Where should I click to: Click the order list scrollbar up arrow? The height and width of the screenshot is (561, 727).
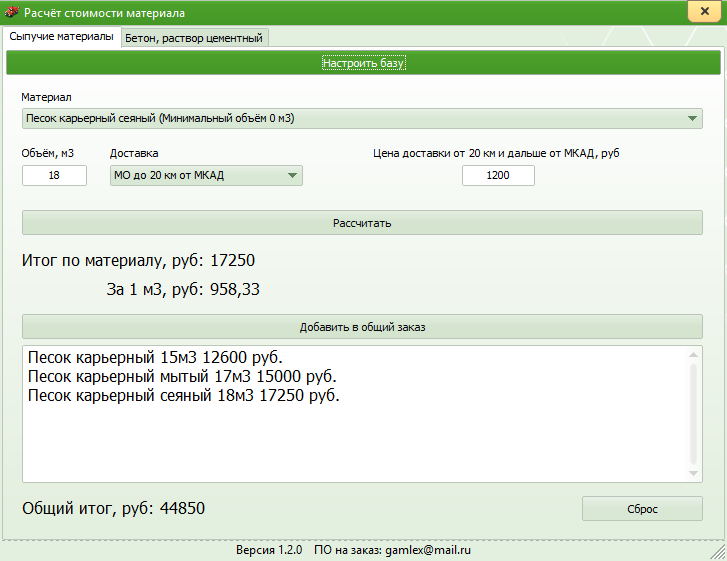pyautogui.click(x=694, y=355)
